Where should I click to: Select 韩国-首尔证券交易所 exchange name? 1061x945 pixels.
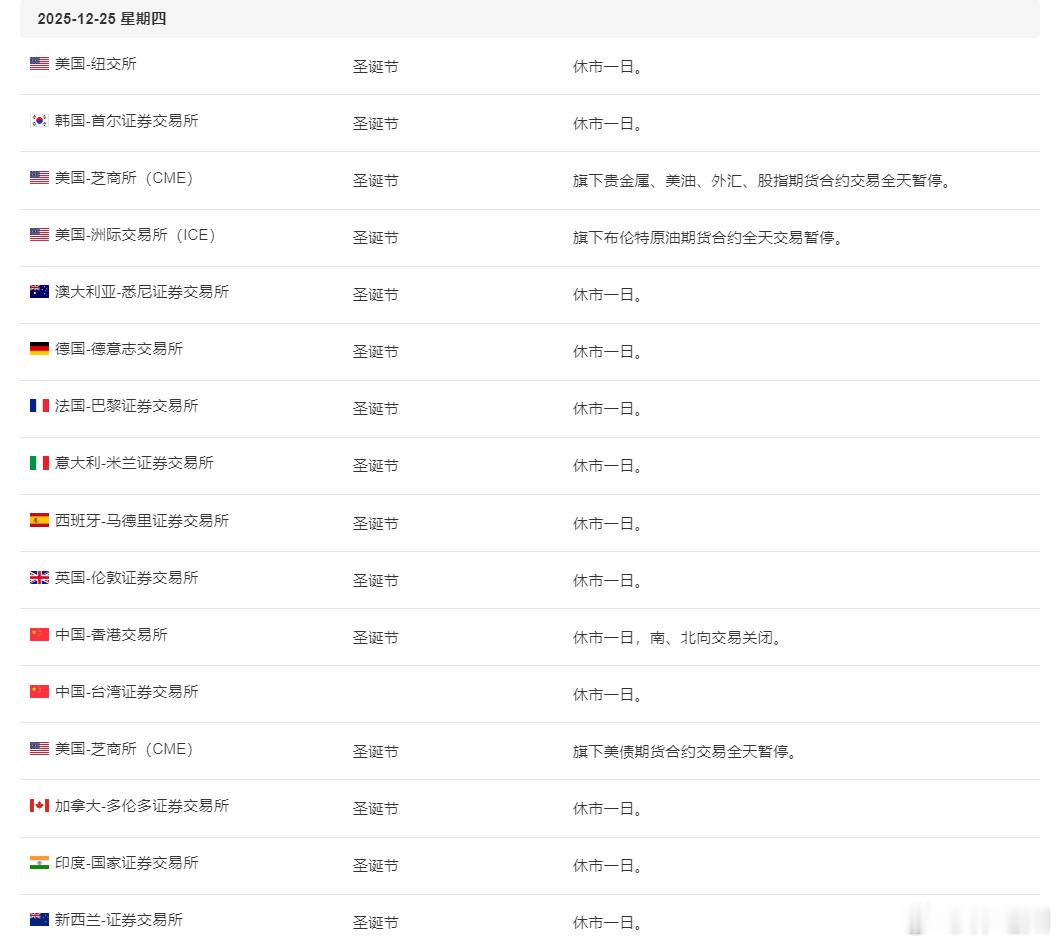pos(127,120)
